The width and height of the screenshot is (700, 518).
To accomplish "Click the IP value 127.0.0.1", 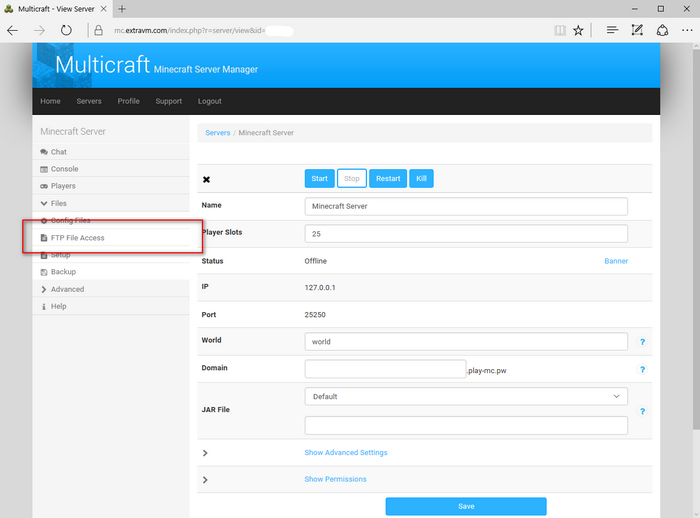I will click(320, 287).
